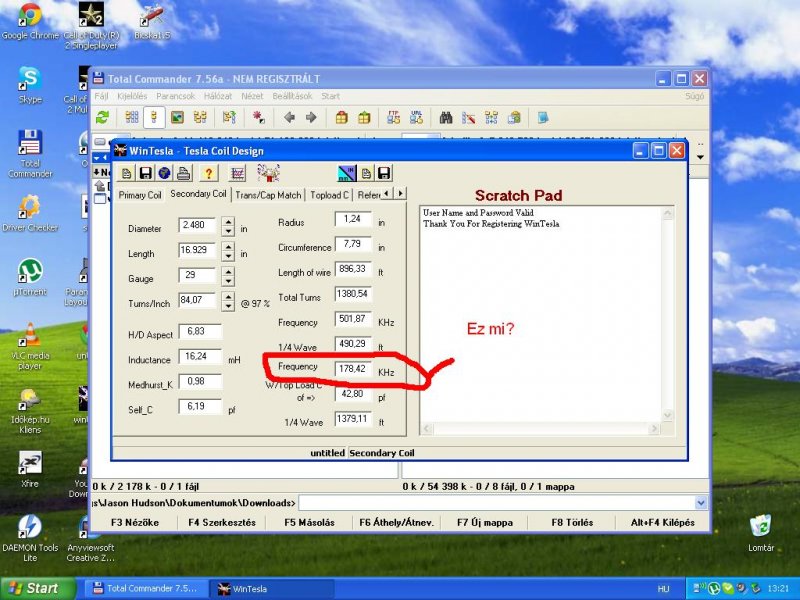Open FTP connection icon in Total Commander
The width and height of the screenshot is (800, 600).
coord(393,118)
